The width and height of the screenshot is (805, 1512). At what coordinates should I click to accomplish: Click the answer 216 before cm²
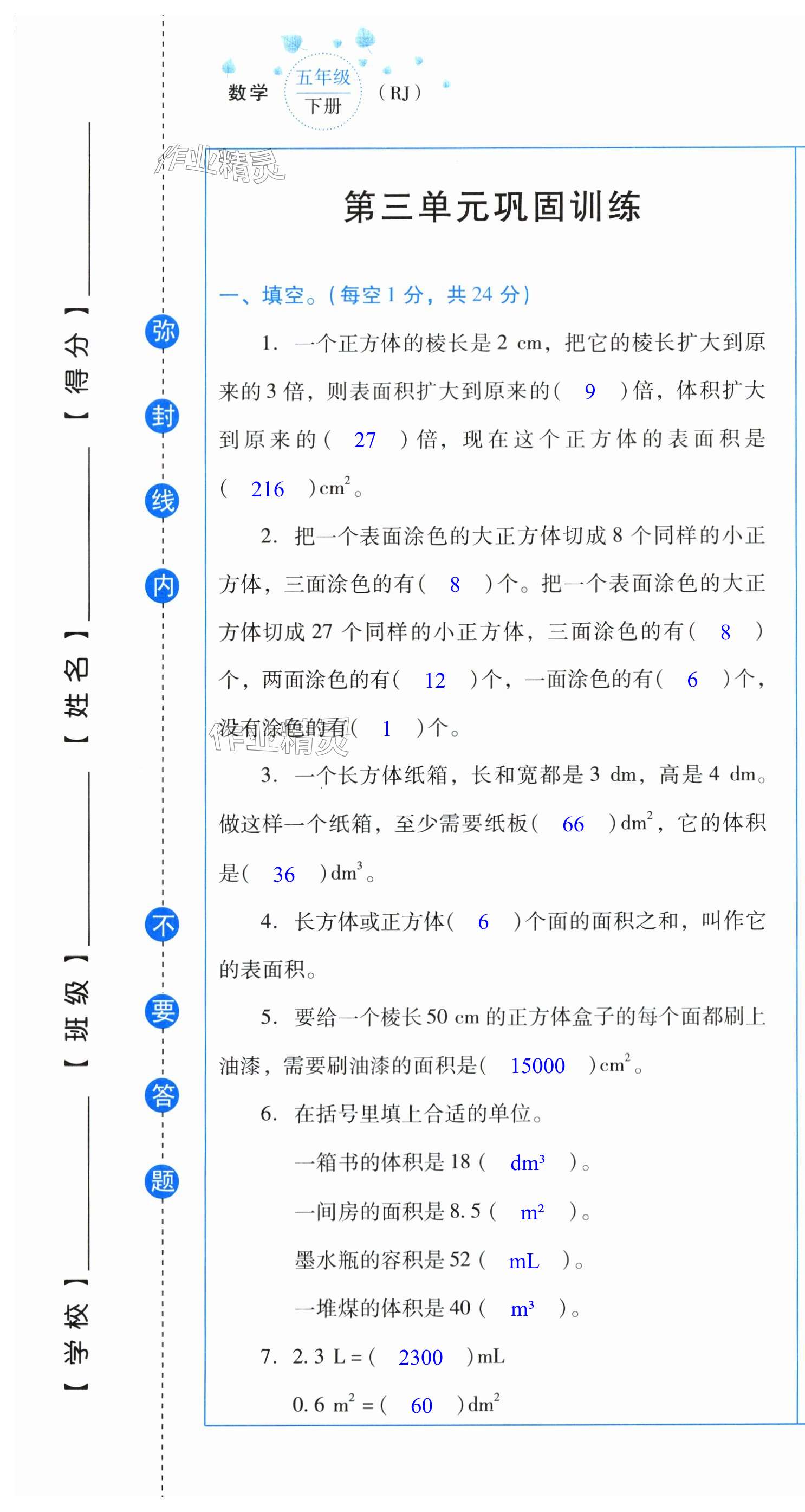(267, 489)
